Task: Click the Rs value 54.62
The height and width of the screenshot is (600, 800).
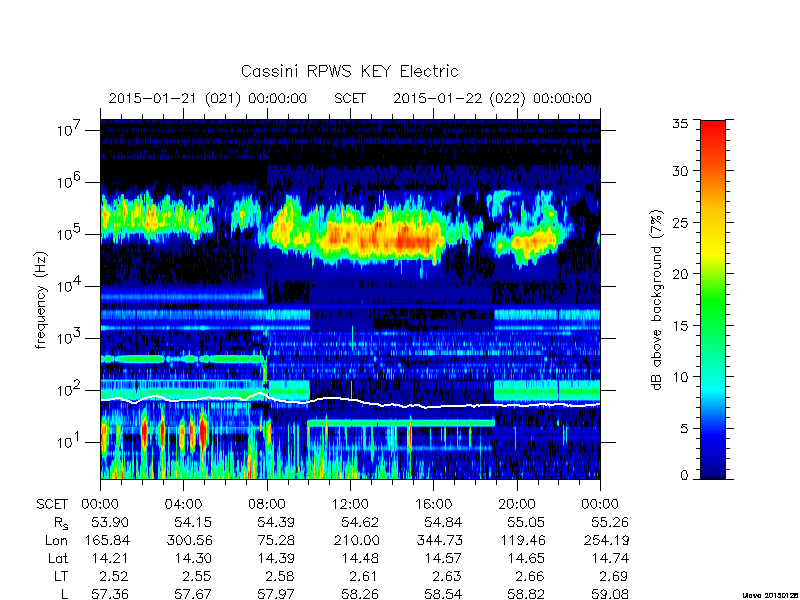Action: pyautogui.click(x=360, y=522)
